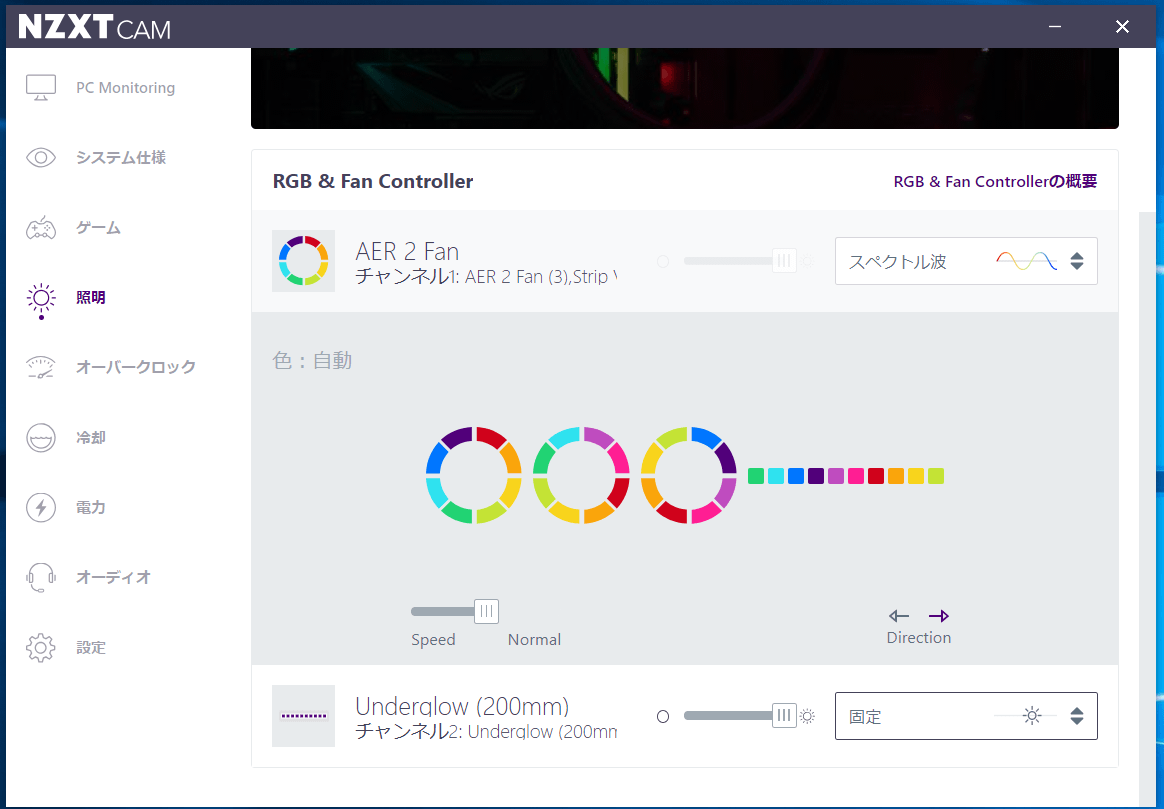Click the AER 2 Fan color ring thumbnail

(304, 261)
